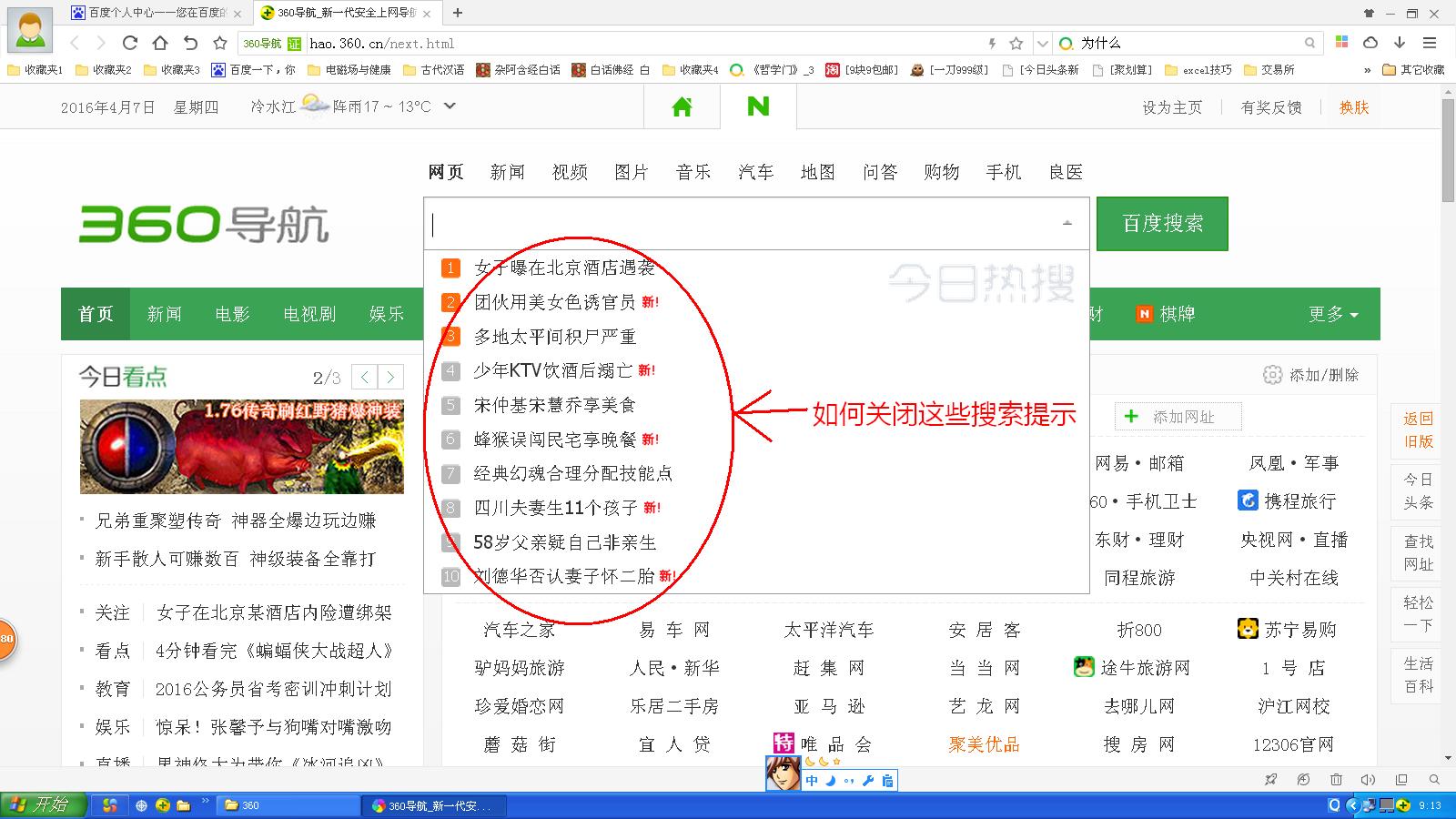Click the skin shirt icon in title bar

[x=1369, y=13]
